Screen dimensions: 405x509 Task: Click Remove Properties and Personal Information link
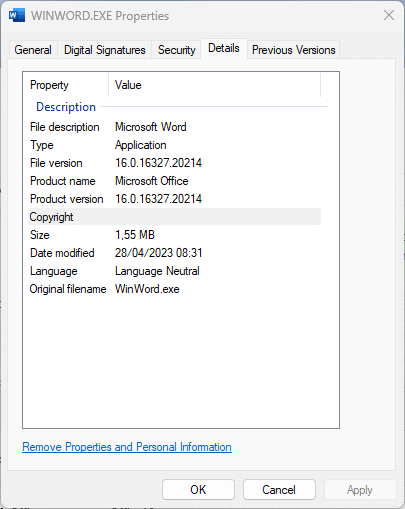[127, 447]
